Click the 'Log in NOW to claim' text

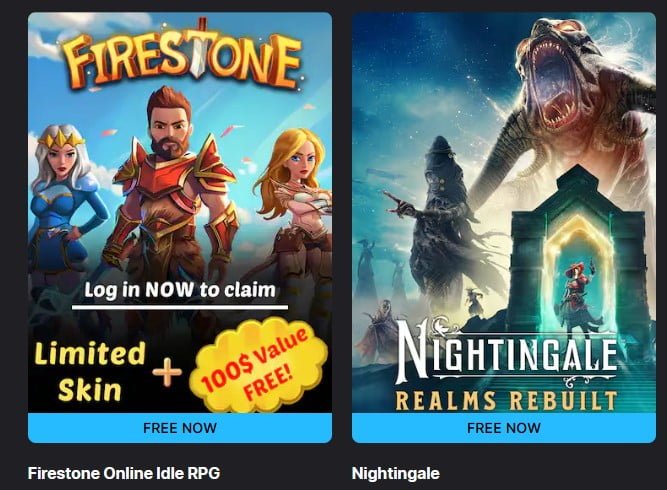[x=180, y=290]
